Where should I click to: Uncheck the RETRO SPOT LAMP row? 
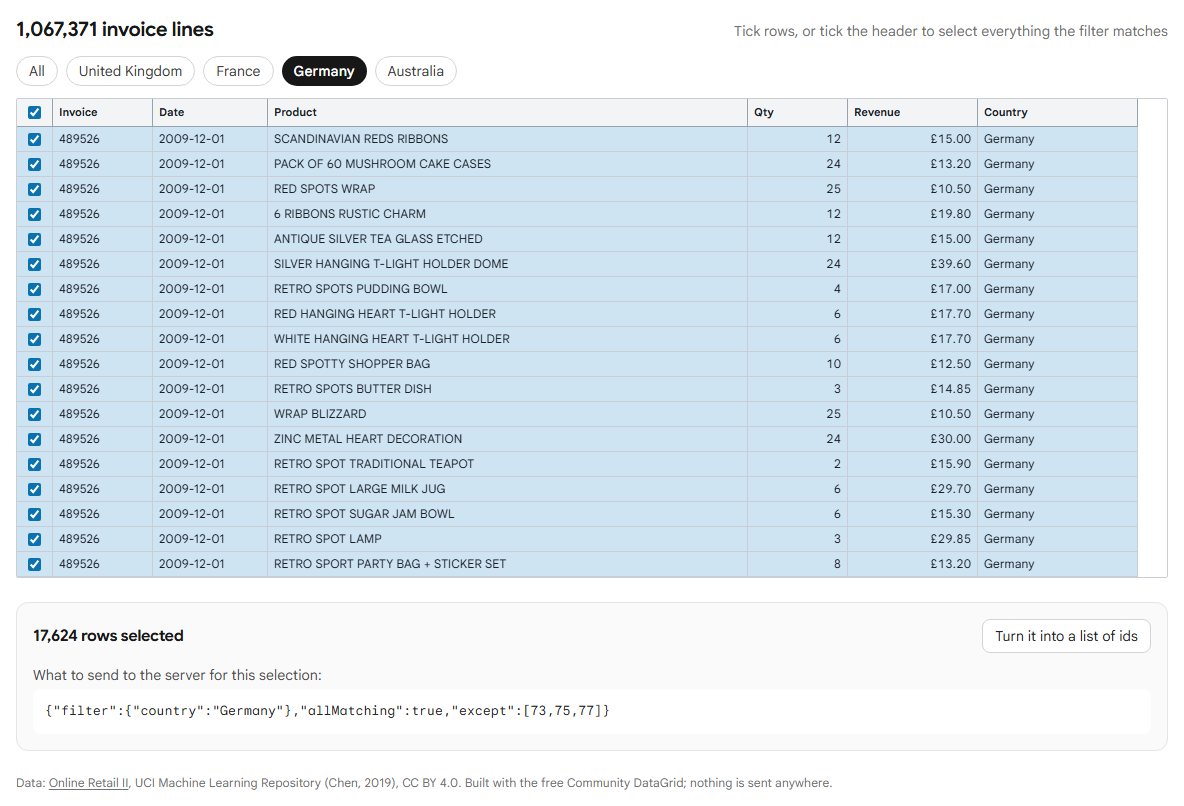point(34,539)
